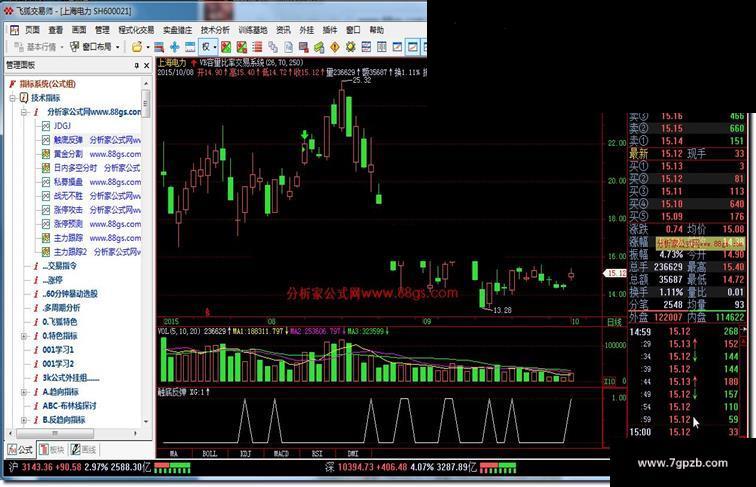
Task: Click the X10 volume scale label
Action: tap(609, 381)
